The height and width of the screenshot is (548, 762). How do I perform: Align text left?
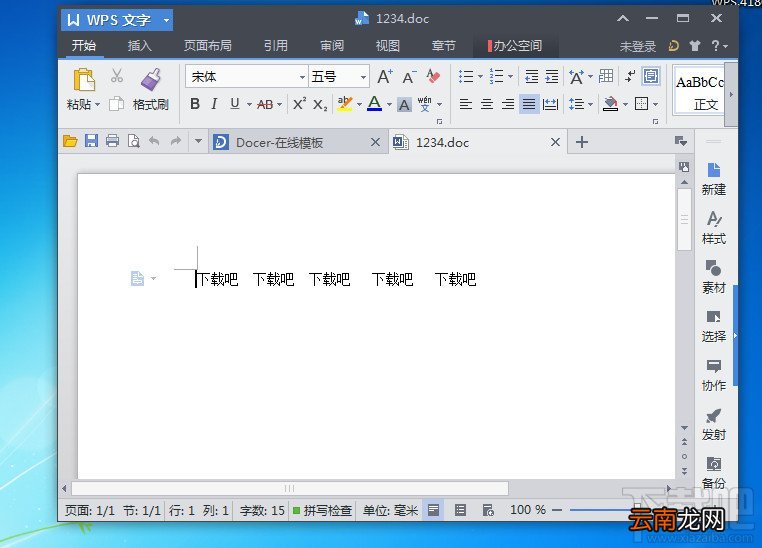point(466,104)
